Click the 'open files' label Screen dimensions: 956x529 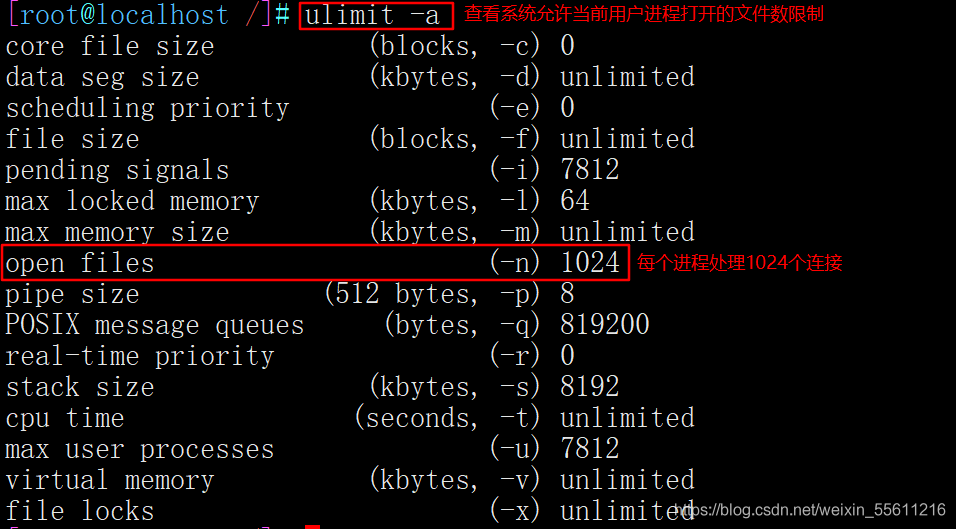coord(80,263)
